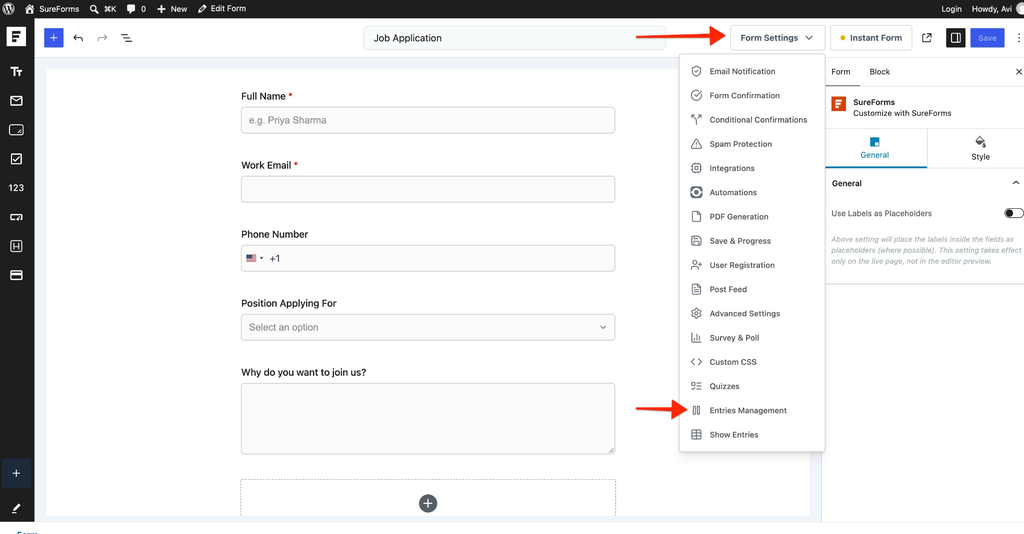Close the settings sidebar
This screenshot has height=534, width=1024.
pyautogui.click(x=1018, y=72)
